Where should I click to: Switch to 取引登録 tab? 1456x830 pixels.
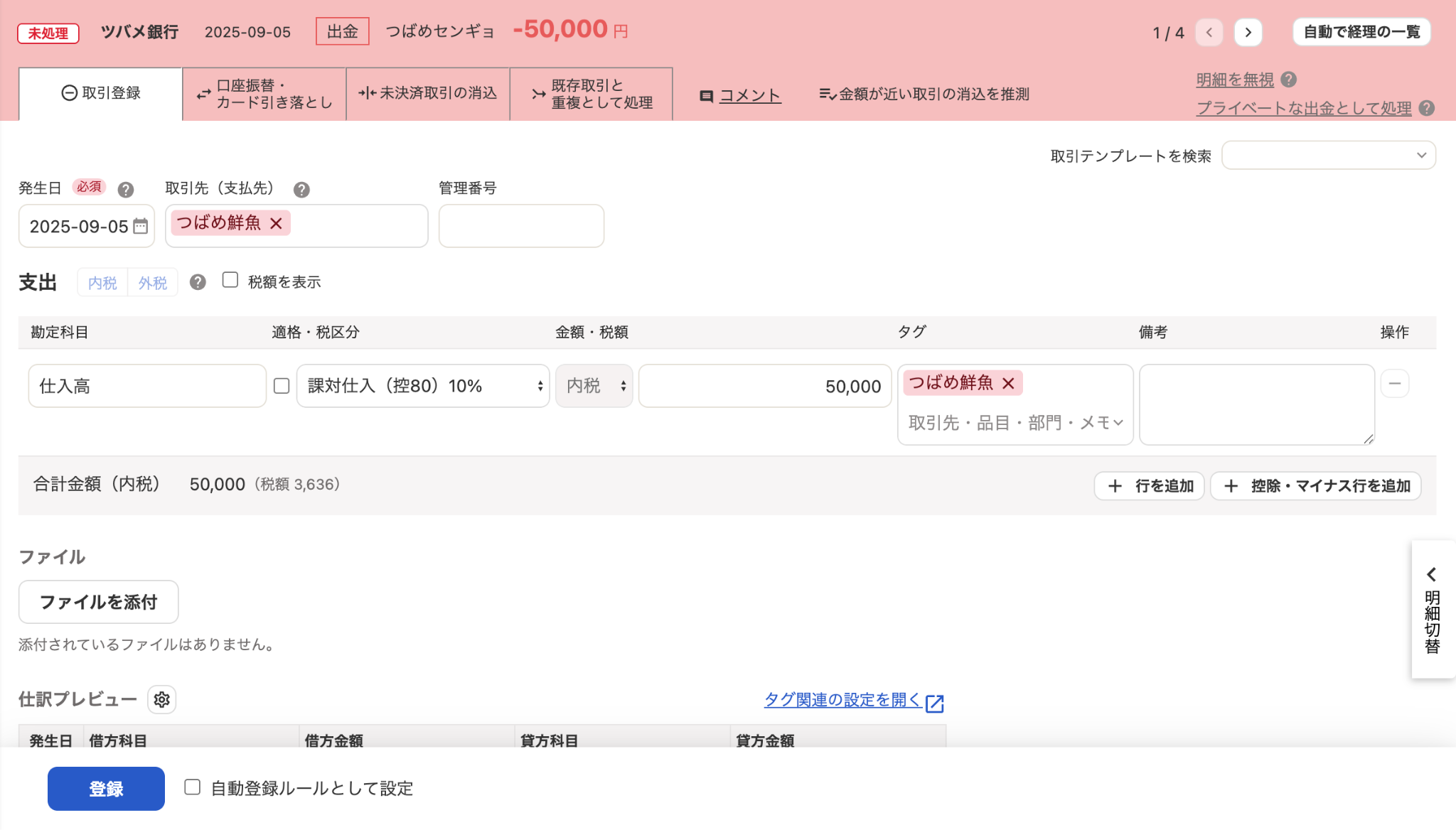[100, 94]
